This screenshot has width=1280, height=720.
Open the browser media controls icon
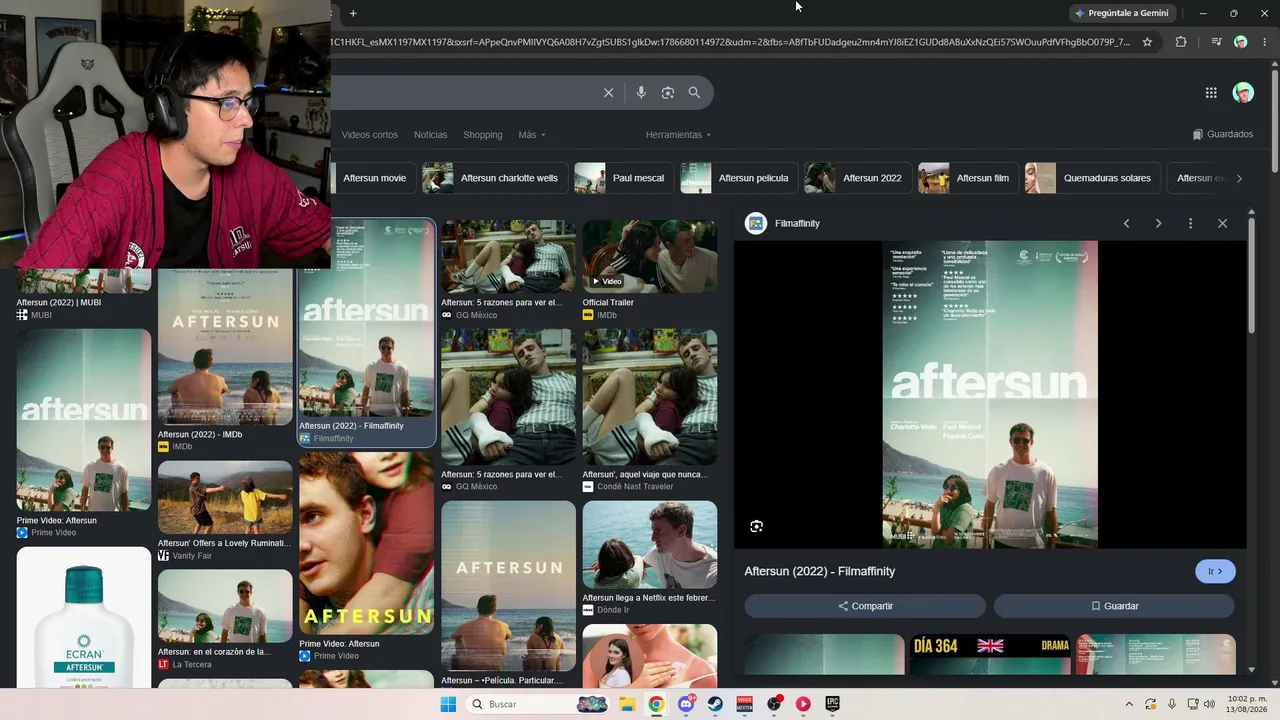point(1216,42)
